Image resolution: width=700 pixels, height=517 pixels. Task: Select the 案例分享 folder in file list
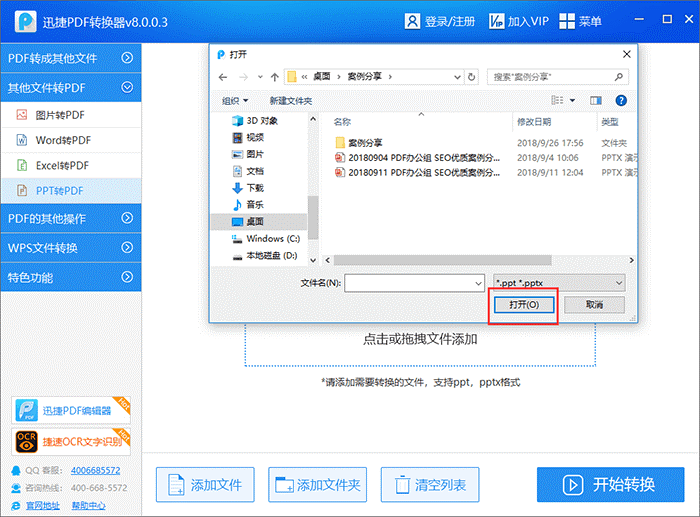(358, 143)
